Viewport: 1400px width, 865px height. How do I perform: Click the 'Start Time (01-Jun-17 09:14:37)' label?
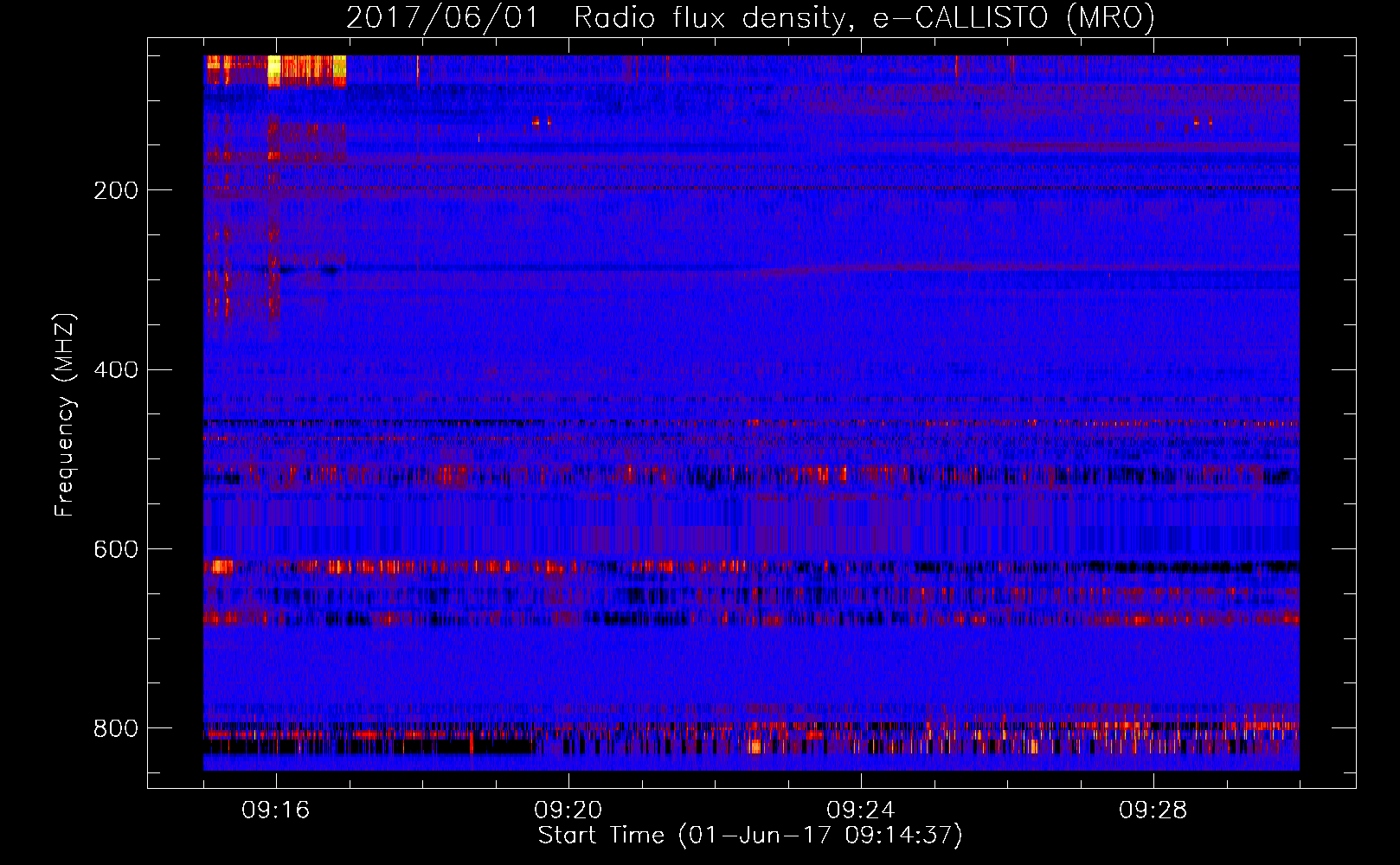(750, 836)
